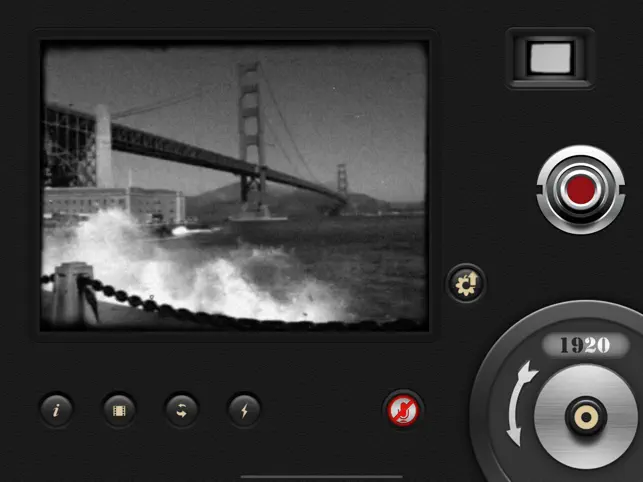Open the film reel library icon
The width and height of the screenshot is (643, 482).
(119, 410)
